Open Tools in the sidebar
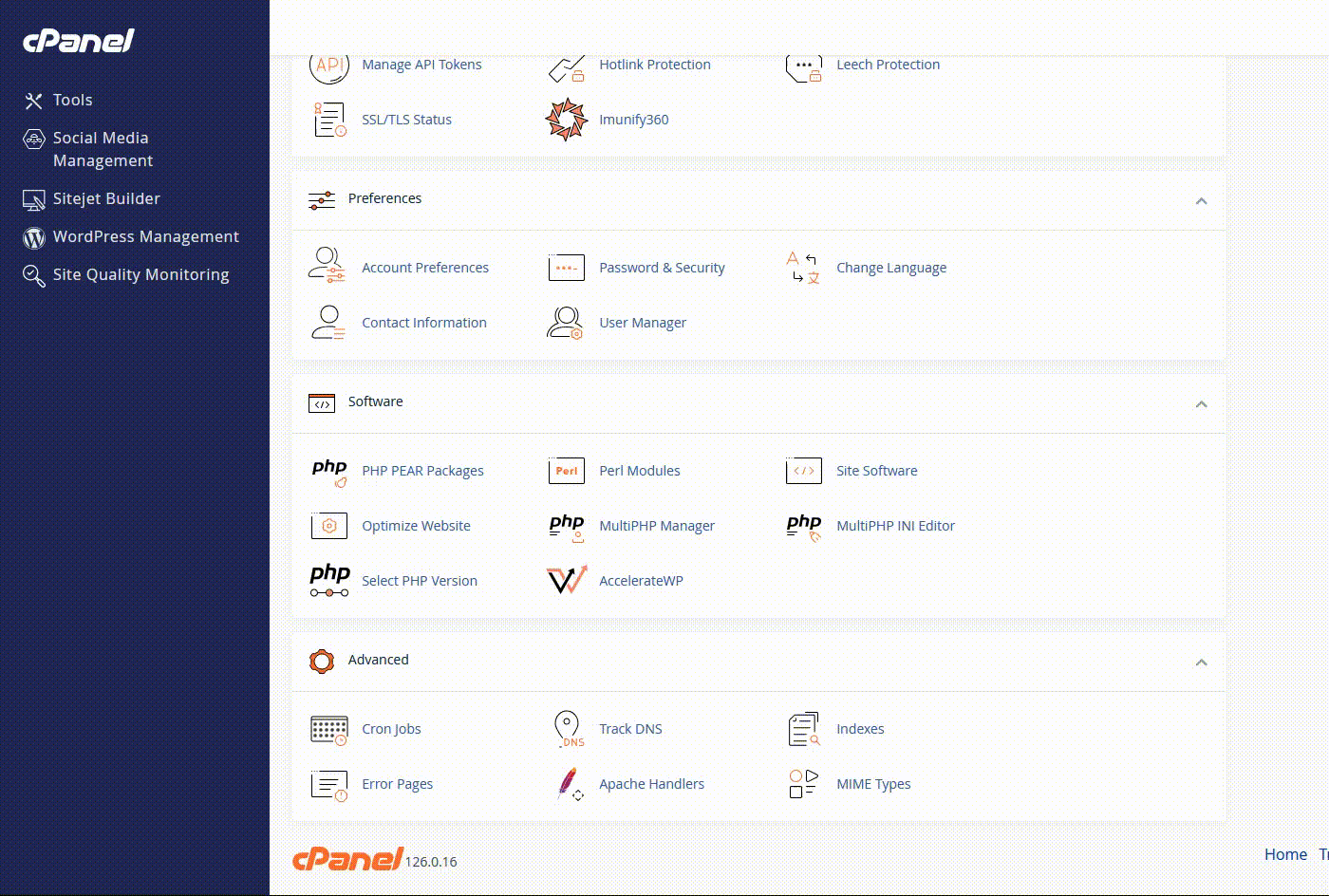The width and height of the screenshot is (1329, 896). [72, 100]
